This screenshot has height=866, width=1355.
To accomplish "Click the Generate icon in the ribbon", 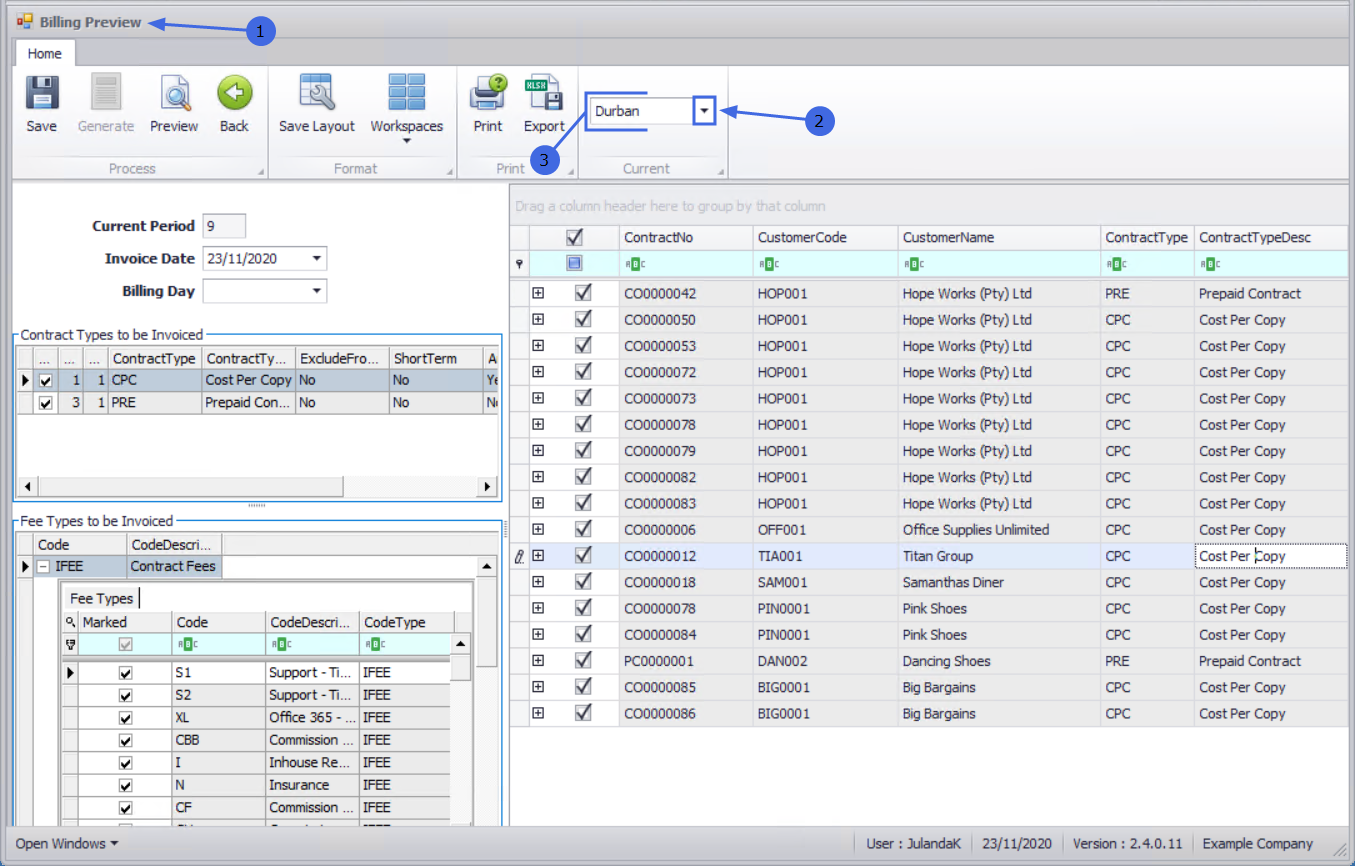I will point(106,94).
